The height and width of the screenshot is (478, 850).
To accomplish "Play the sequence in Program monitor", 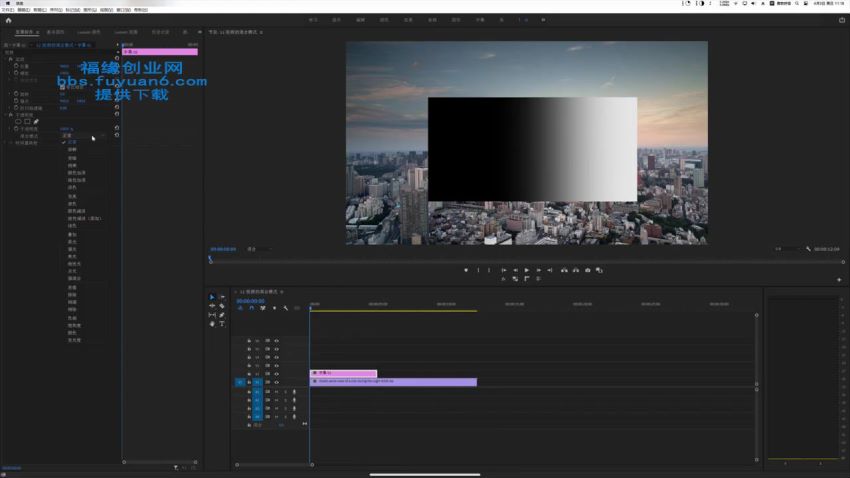I will click(527, 270).
